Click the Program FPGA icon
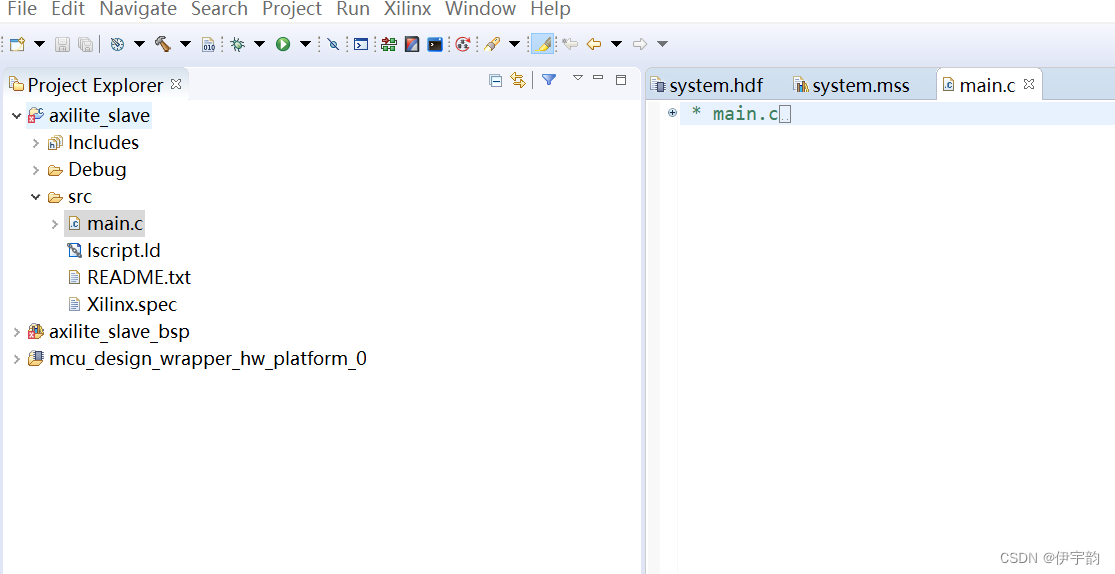 pyautogui.click(x=388, y=44)
